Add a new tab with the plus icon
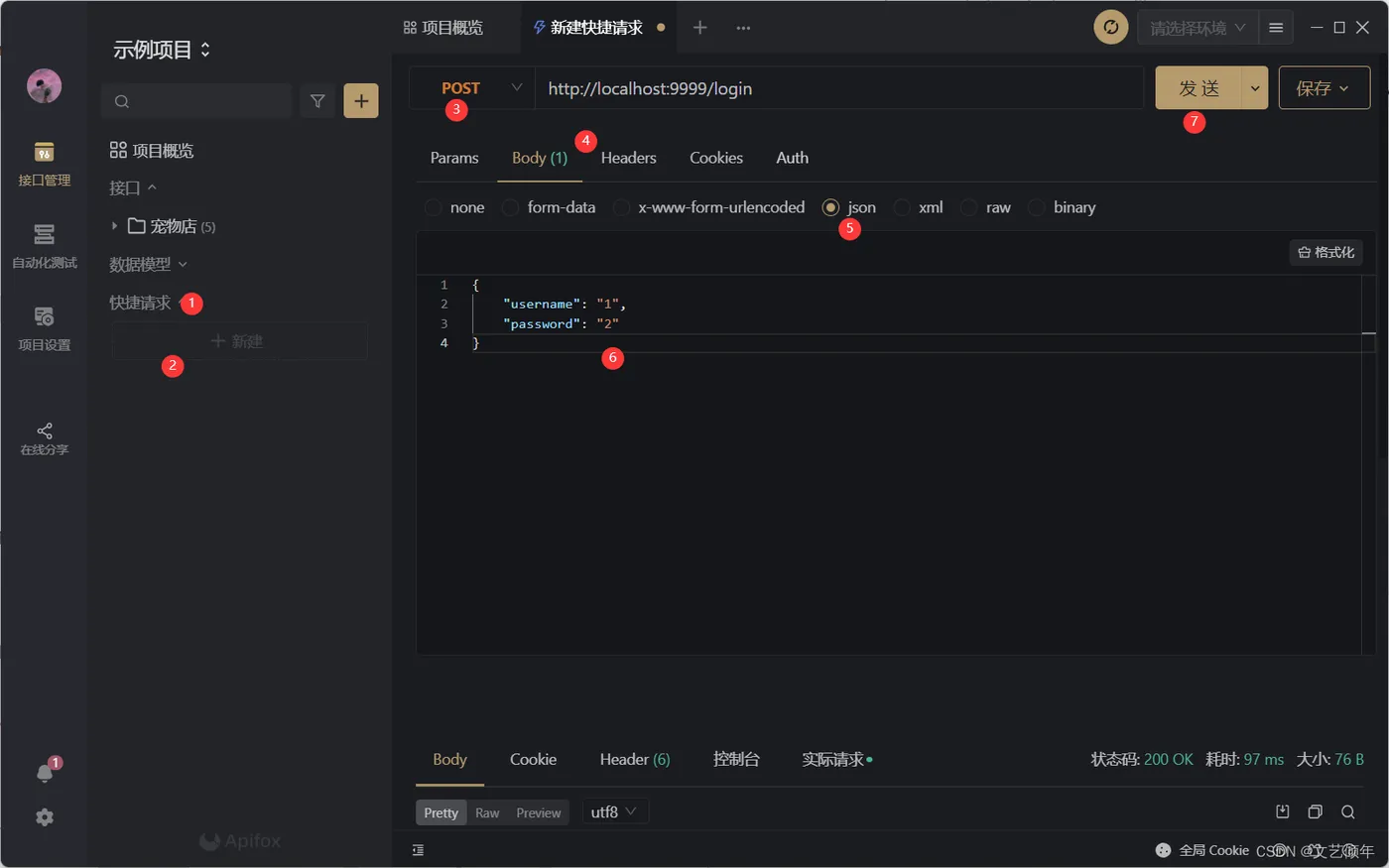 [x=699, y=28]
